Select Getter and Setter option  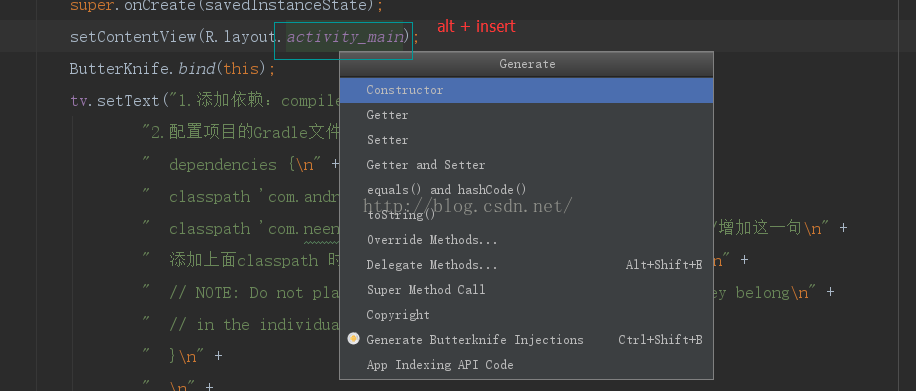tap(526, 165)
